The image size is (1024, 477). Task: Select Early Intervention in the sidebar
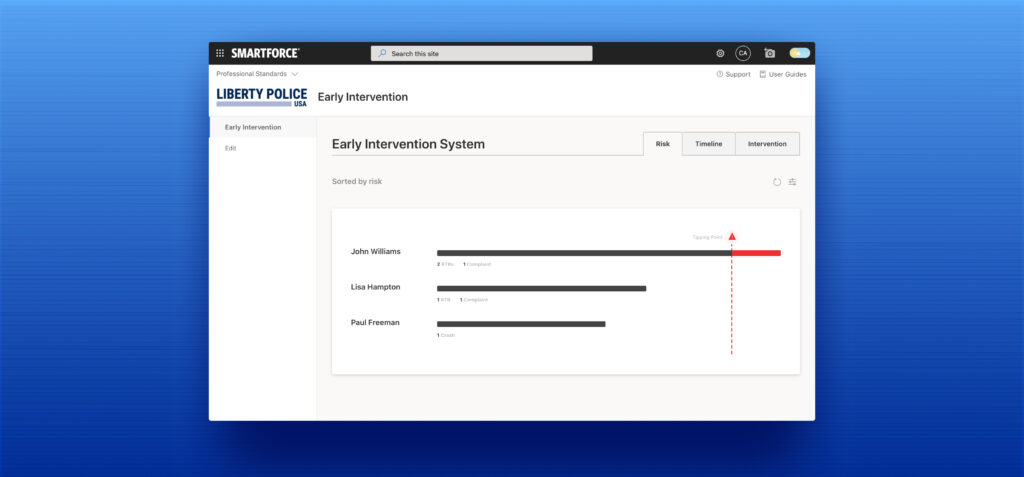253,127
